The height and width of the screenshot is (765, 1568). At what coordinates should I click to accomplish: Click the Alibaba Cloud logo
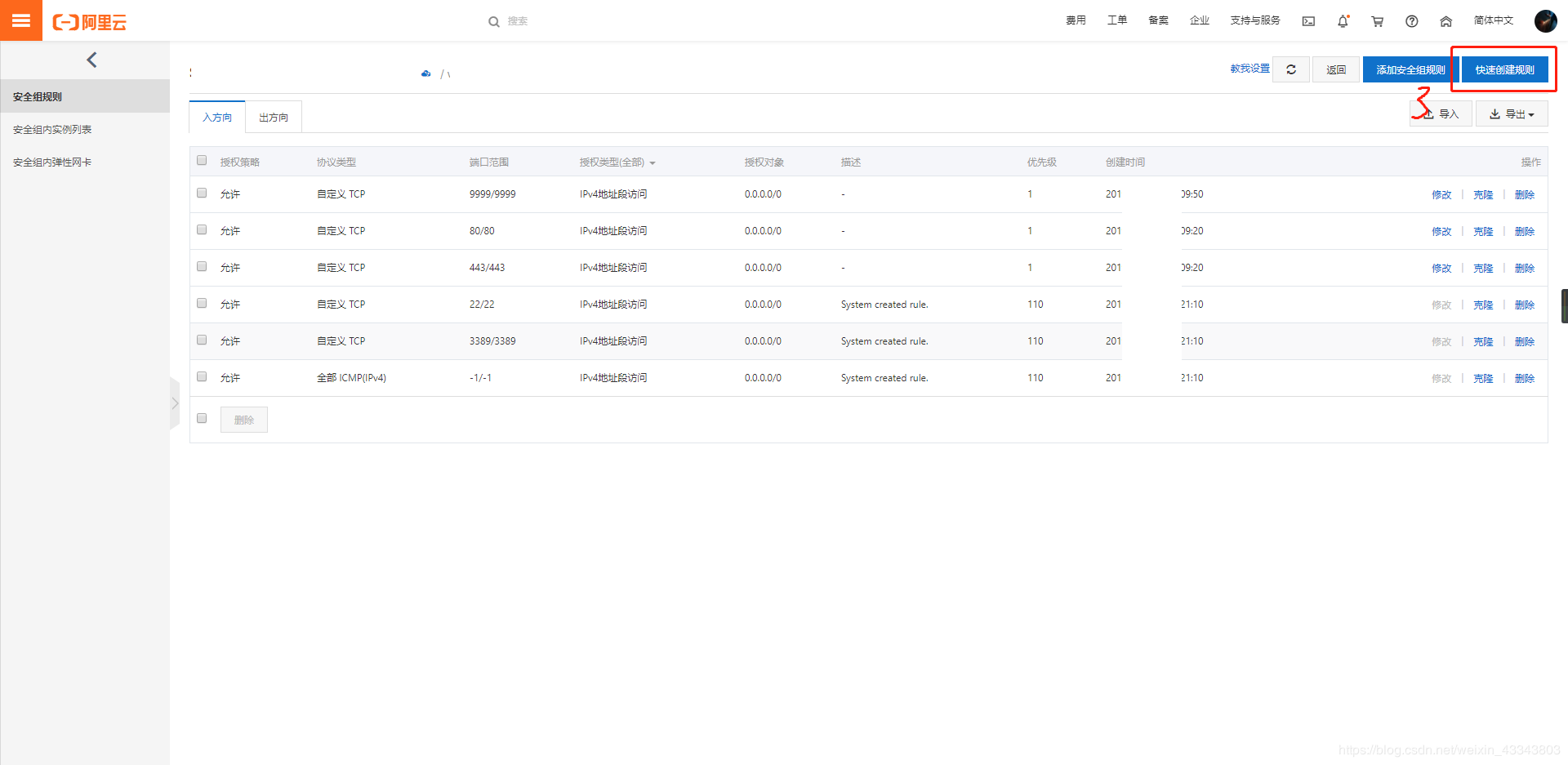tap(90, 22)
